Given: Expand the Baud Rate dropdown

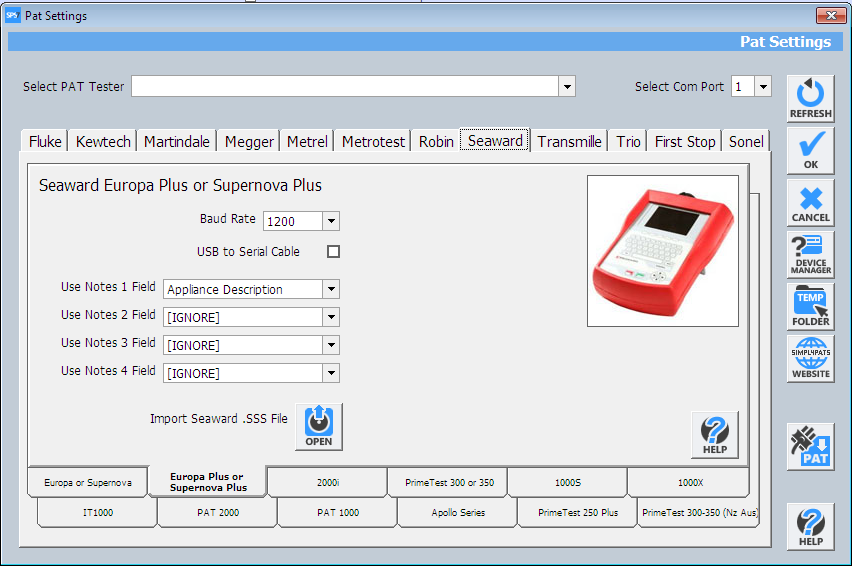Looking at the screenshot, I should click(x=331, y=221).
